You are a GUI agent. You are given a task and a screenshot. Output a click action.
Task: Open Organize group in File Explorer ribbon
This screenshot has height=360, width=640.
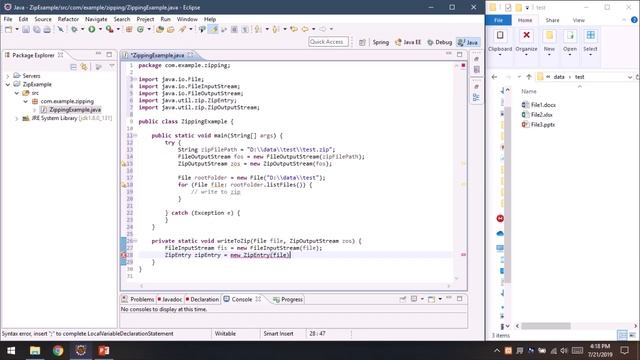(x=526, y=42)
